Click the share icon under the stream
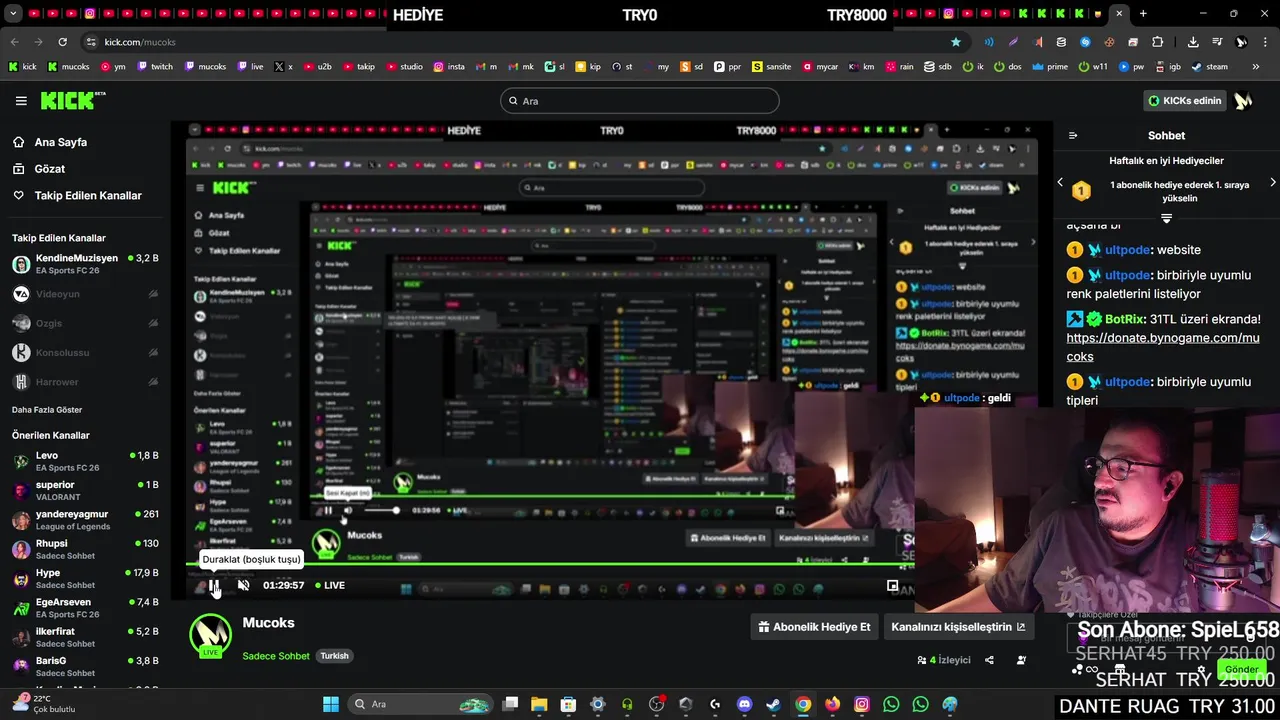1280x720 pixels. 989,660
